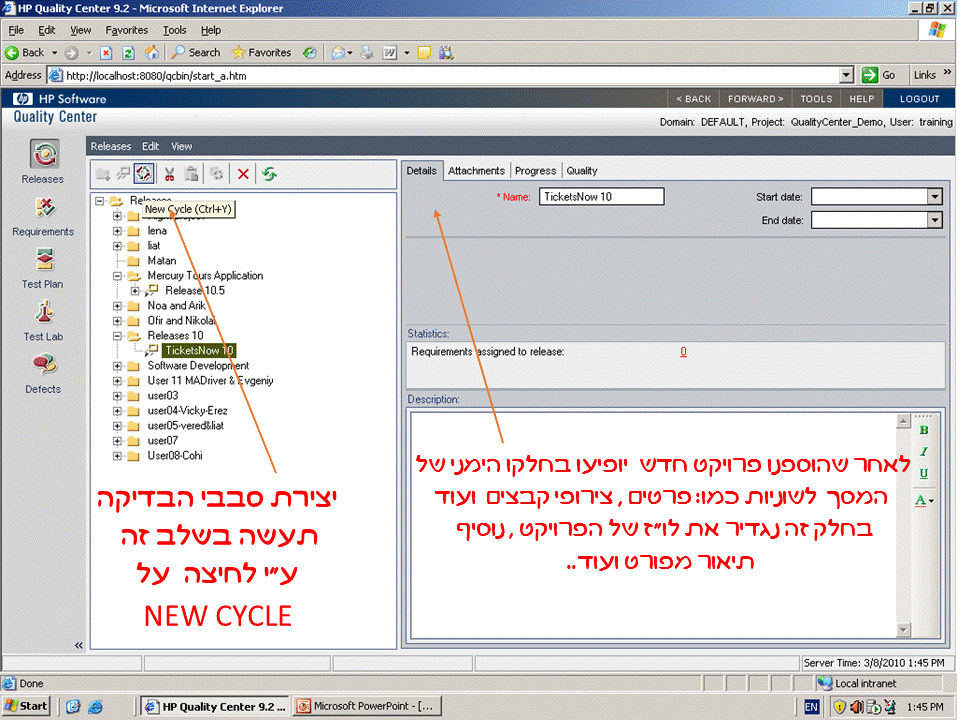
Task: Select the Matan folder in tree
Action: (x=162, y=261)
